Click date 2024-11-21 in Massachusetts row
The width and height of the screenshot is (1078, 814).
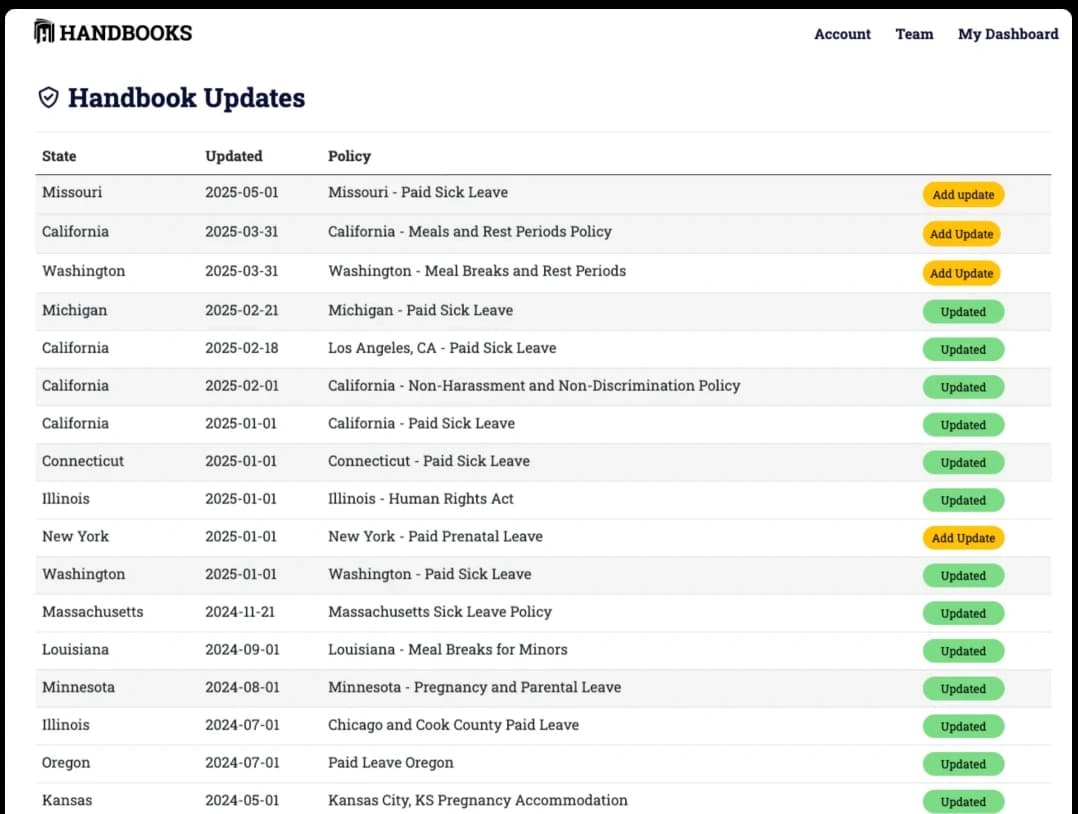(x=240, y=612)
